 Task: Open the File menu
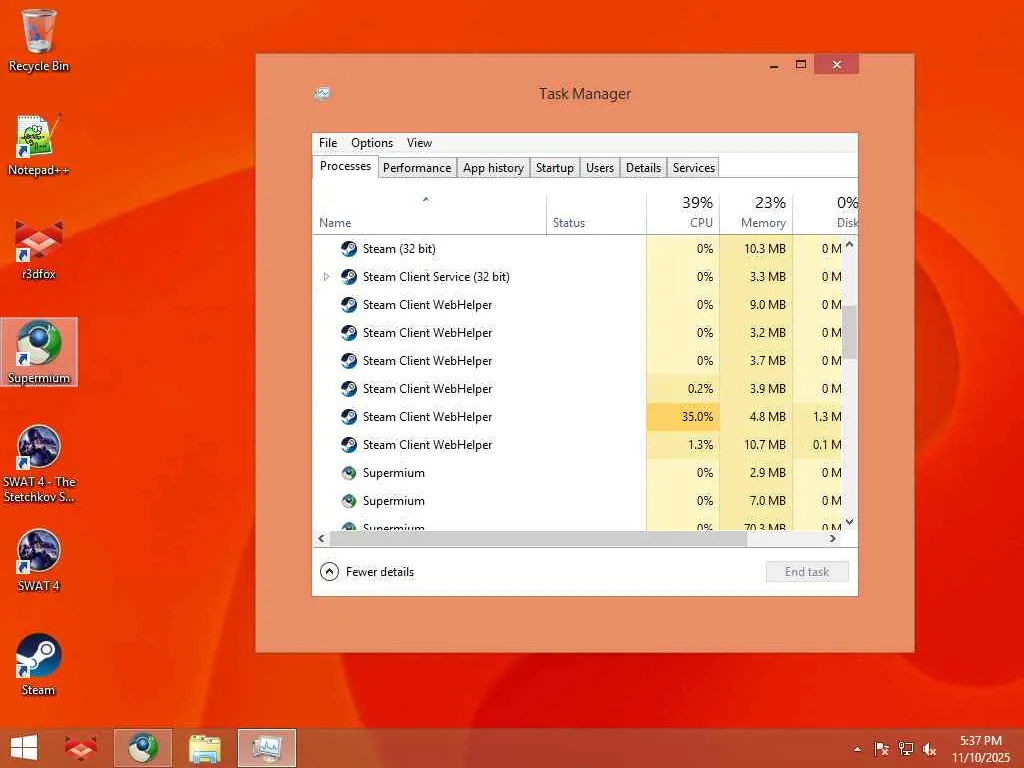[x=328, y=142]
